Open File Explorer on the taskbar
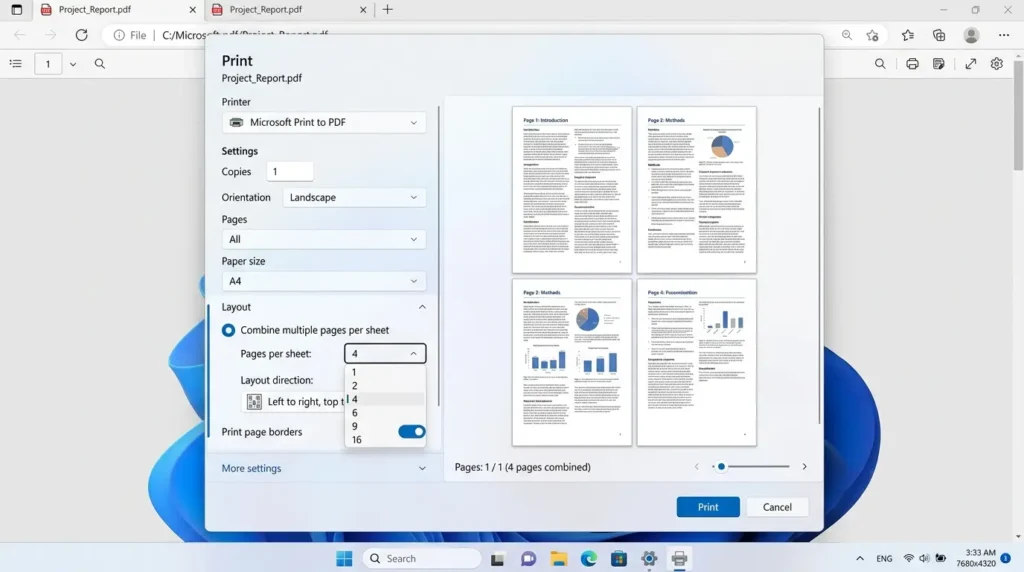 pyautogui.click(x=558, y=559)
